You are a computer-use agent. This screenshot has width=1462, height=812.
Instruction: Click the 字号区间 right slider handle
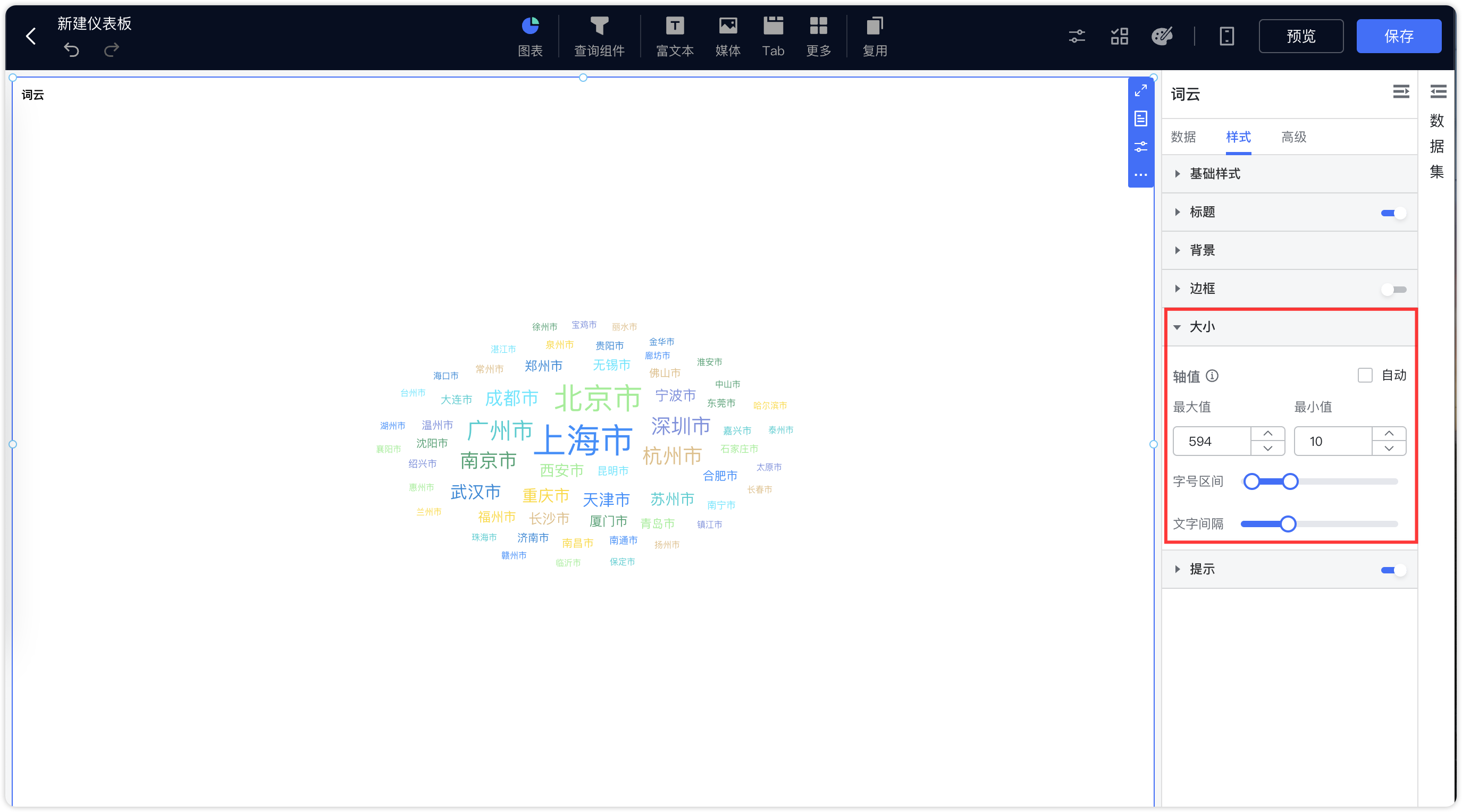point(1289,482)
